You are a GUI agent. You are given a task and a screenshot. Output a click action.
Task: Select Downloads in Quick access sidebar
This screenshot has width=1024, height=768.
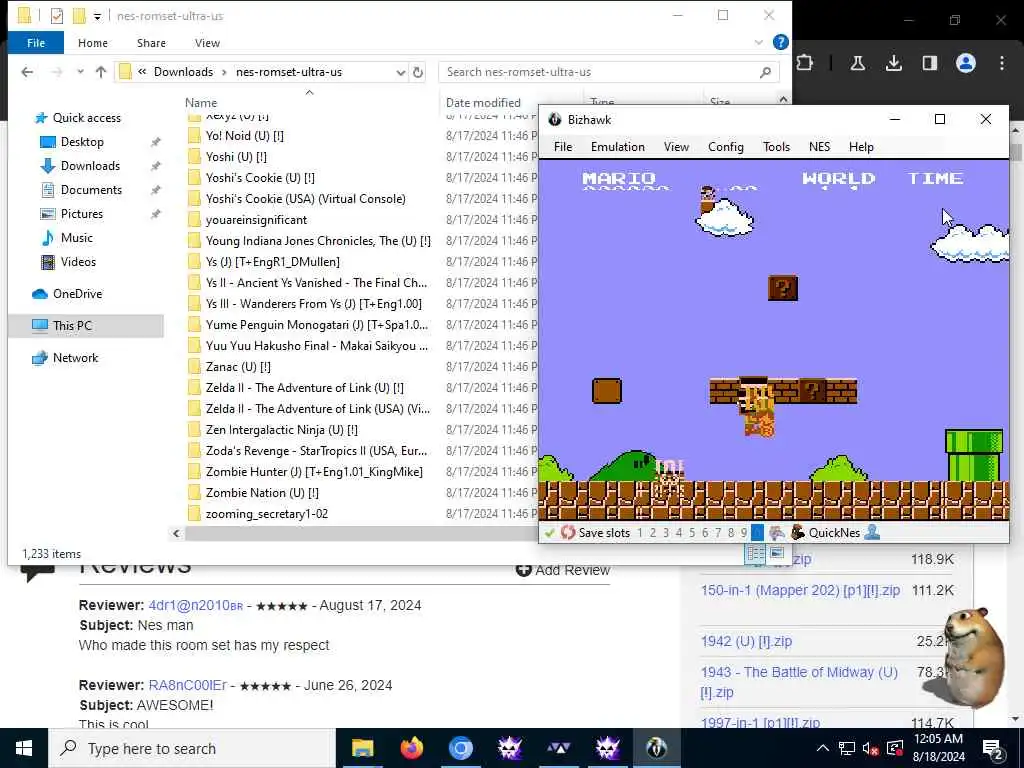coord(90,166)
